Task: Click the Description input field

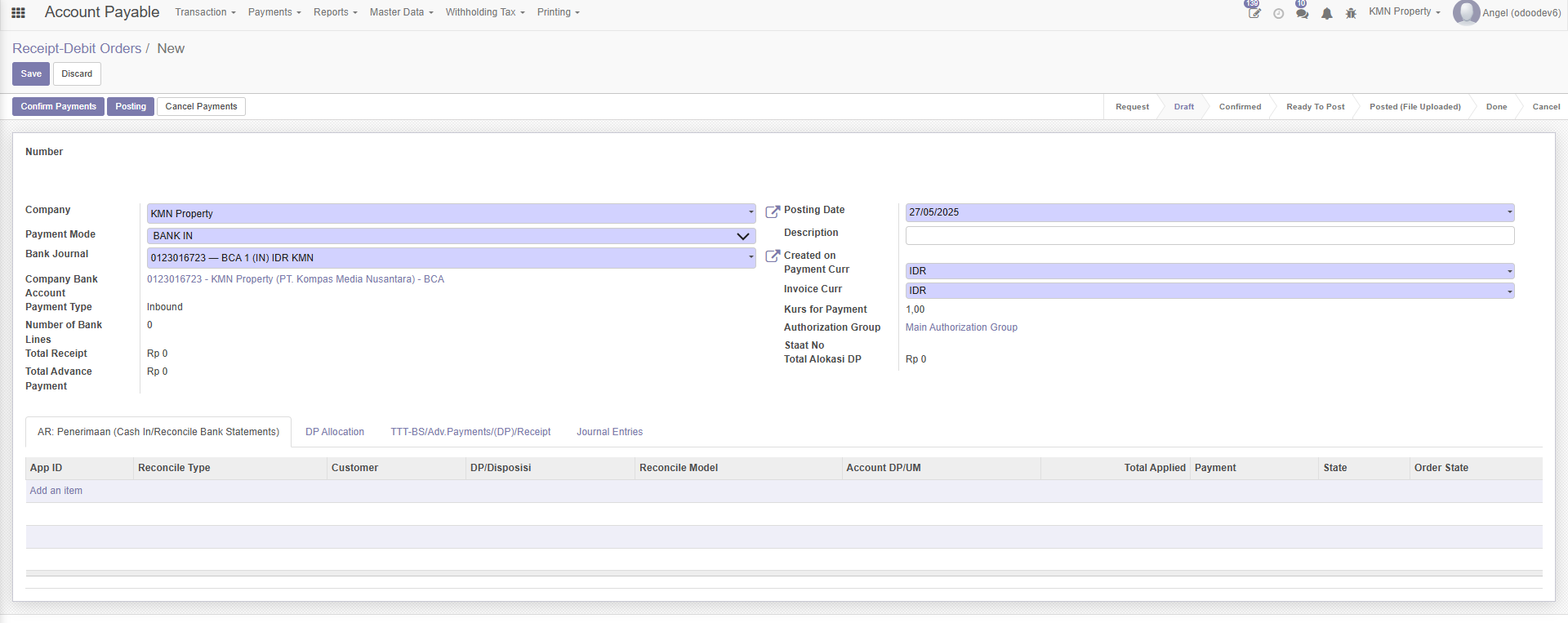Action: (x=1209, y=235)
